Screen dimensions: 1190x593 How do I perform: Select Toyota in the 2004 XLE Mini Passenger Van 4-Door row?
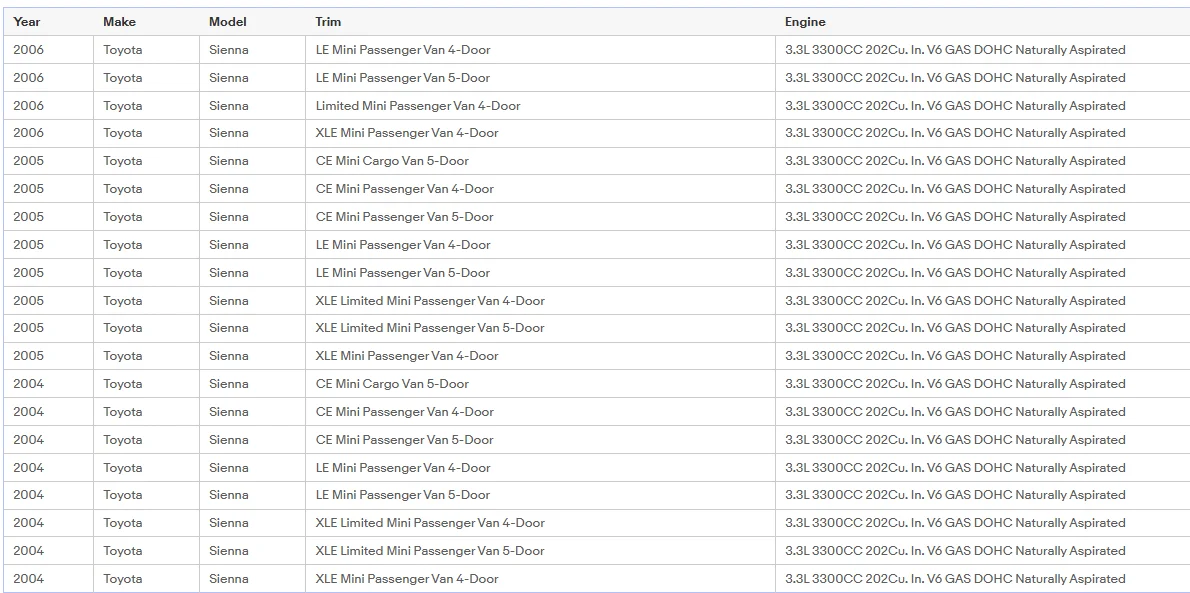coord(122,579)
